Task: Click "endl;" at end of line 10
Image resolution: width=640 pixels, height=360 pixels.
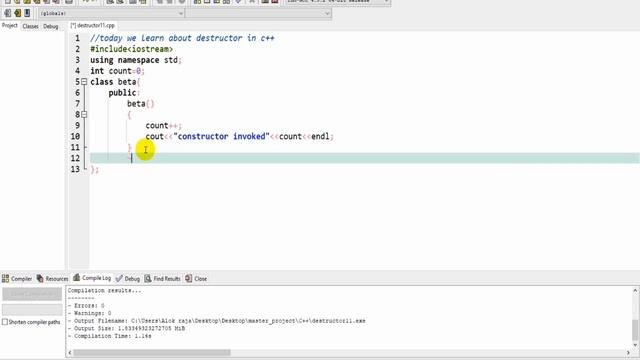Action: 322,136
